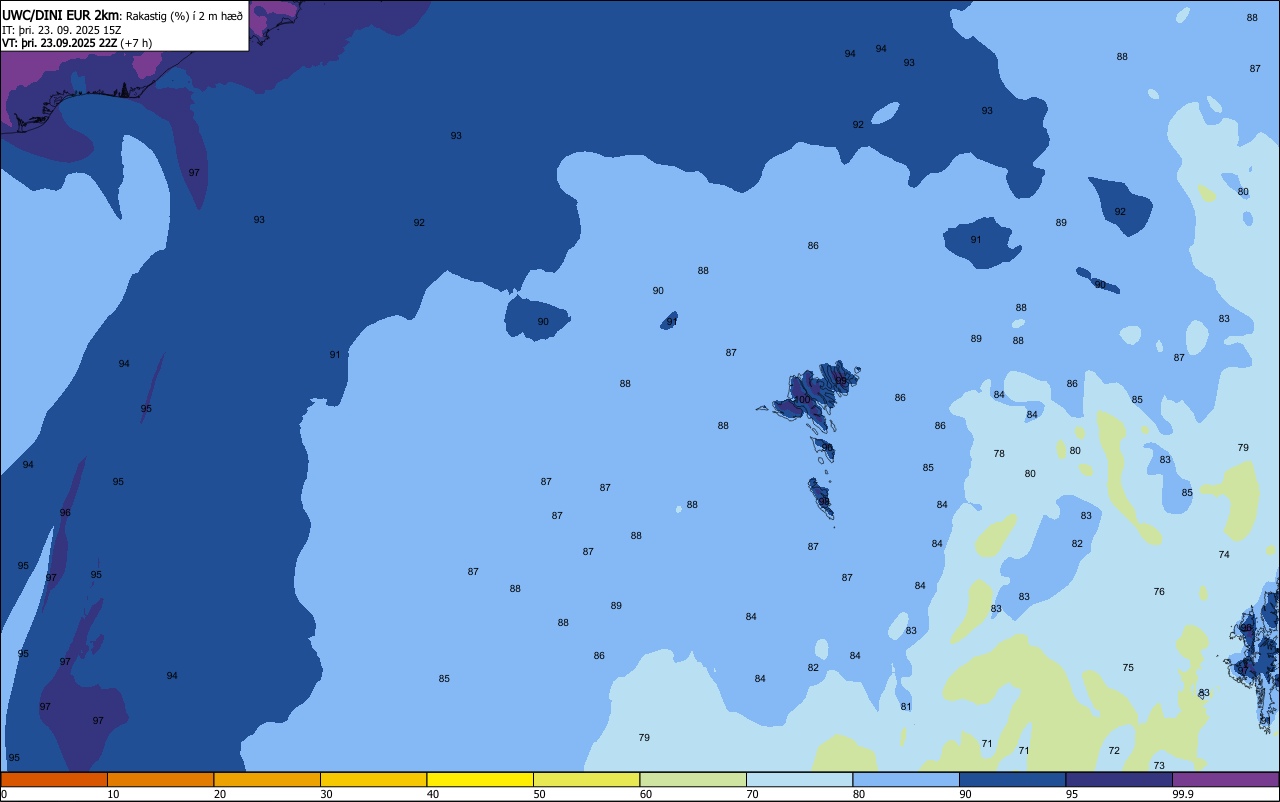Select the golden 30–40 legend swatch
1280x802 pixels.
[373, 779]
